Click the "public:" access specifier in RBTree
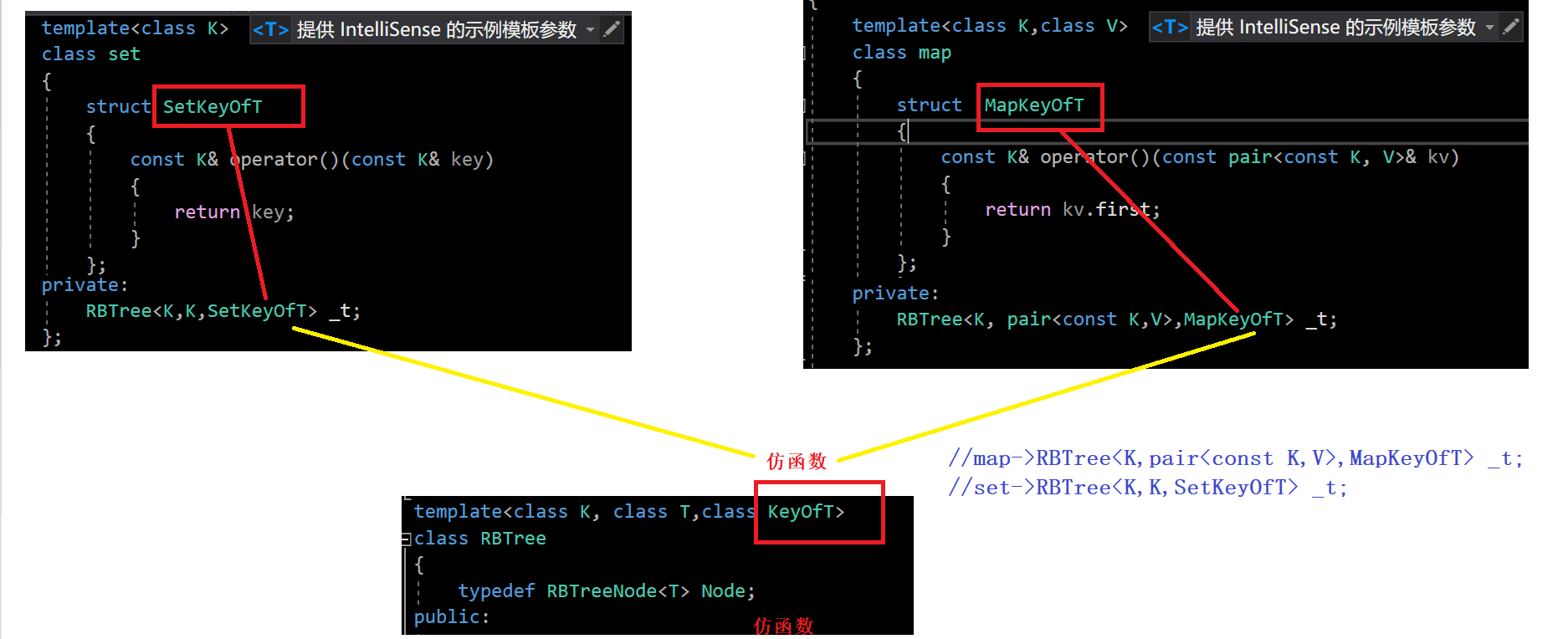Image resolution: width=1568 pixels, height=639 pixels. pyautogui.click(x=452, y=617)
